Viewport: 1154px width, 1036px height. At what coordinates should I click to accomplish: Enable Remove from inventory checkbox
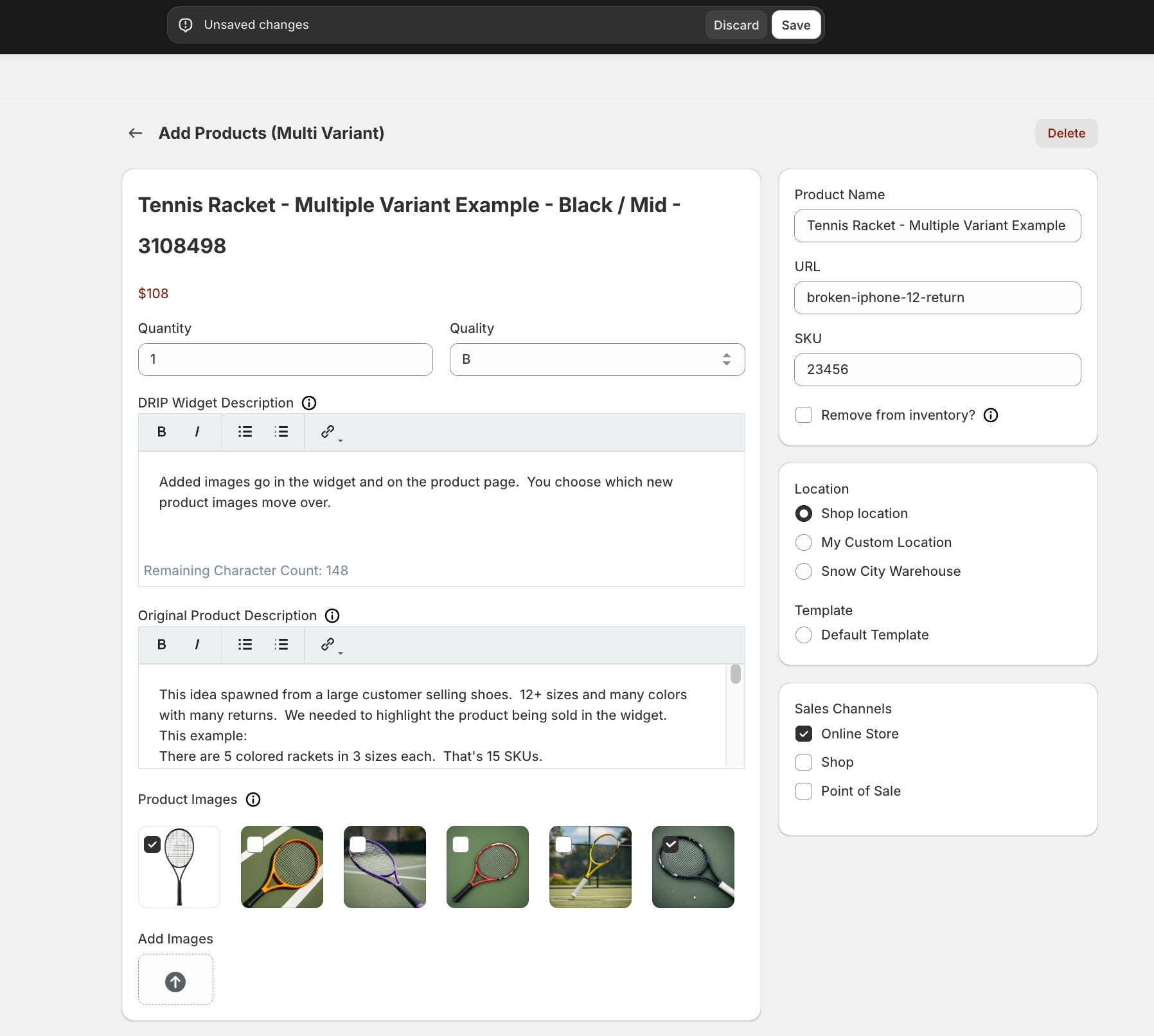(804, 415)
